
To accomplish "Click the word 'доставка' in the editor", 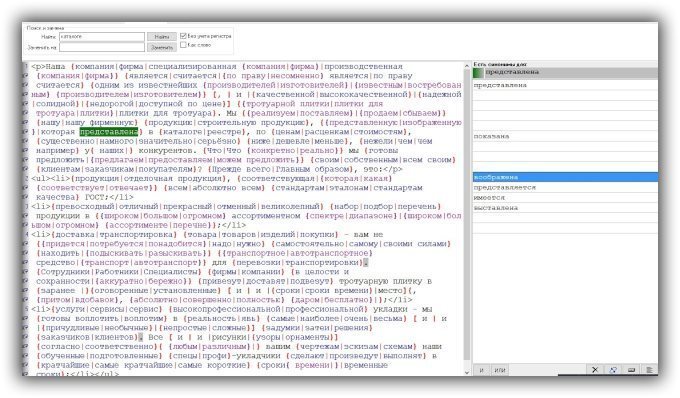I will [x=75, y=235].
